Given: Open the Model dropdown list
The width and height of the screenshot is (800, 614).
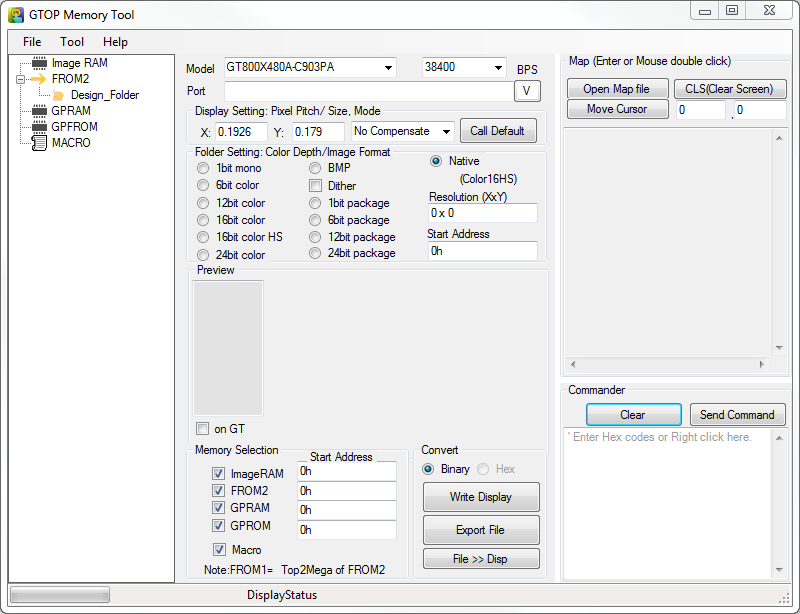Looking at the screenshot, I should [x=388, y=68].
